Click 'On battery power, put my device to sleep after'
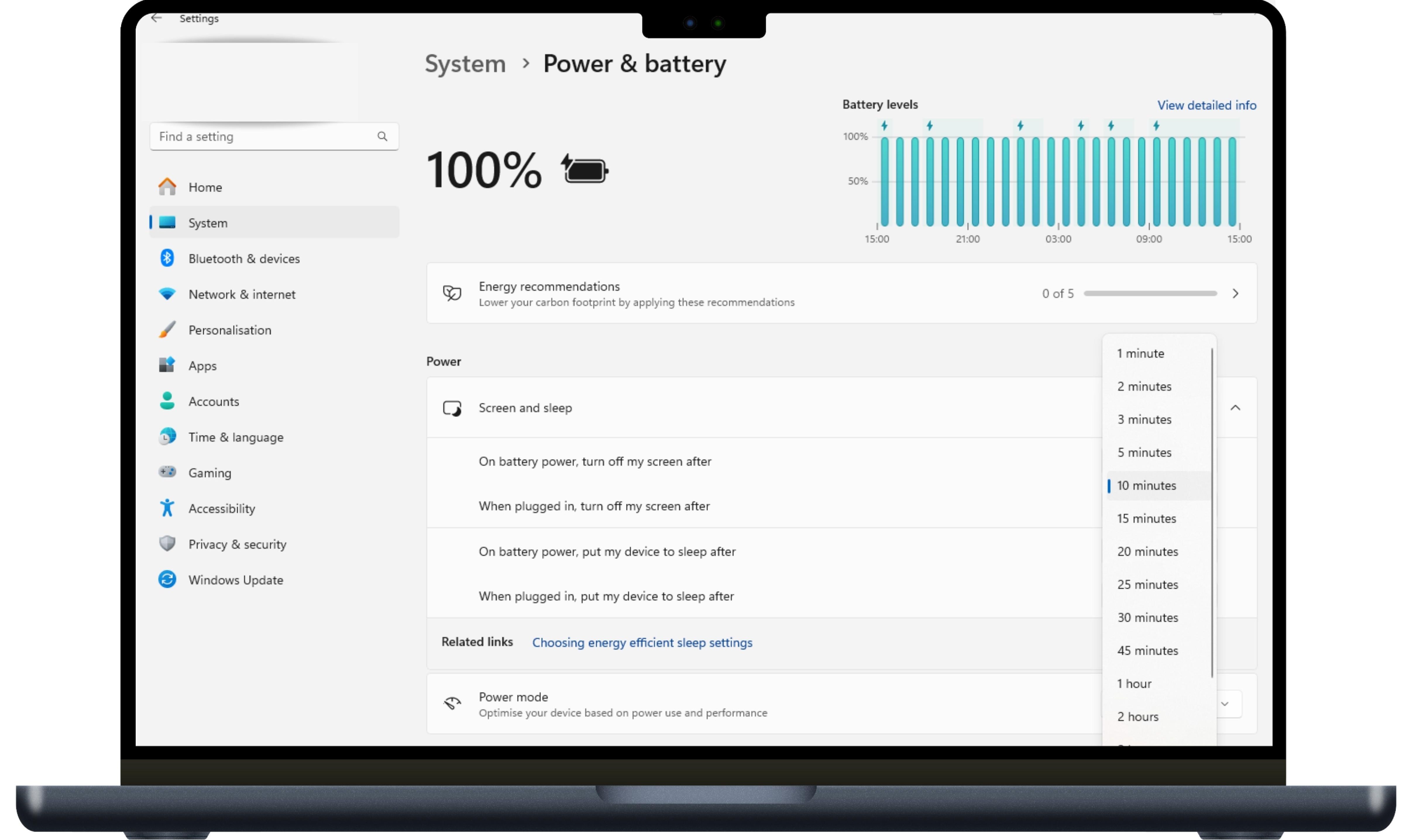 point(607,551)
